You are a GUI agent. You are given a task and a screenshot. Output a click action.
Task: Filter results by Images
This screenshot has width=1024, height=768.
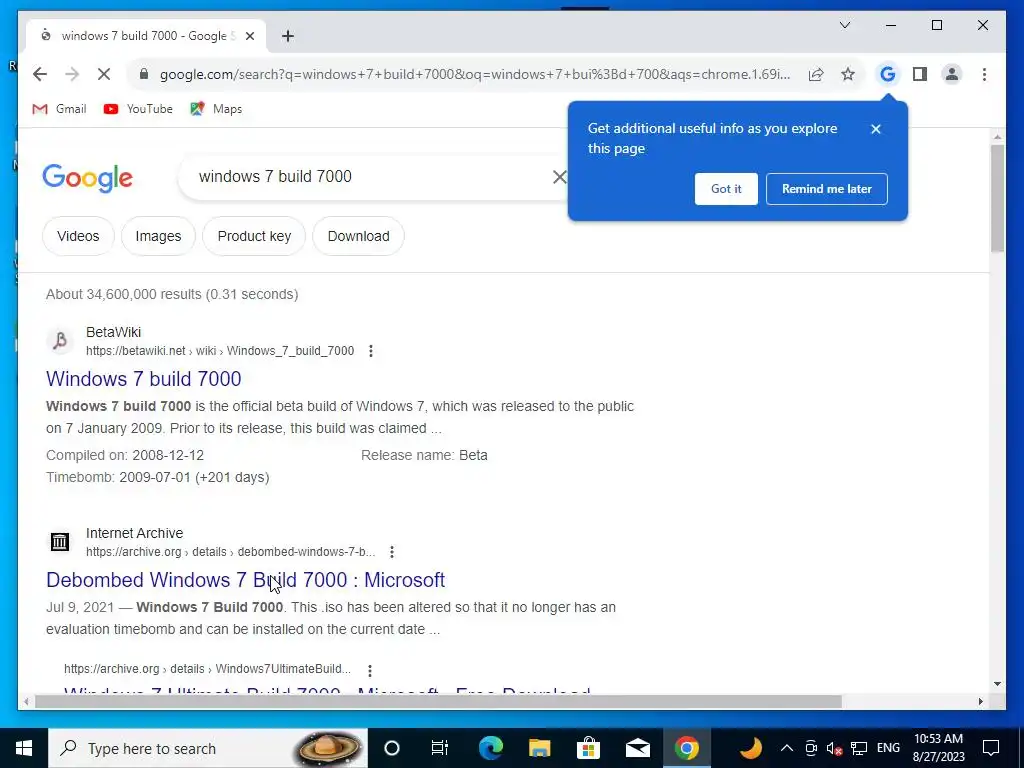tap(158, 236)
